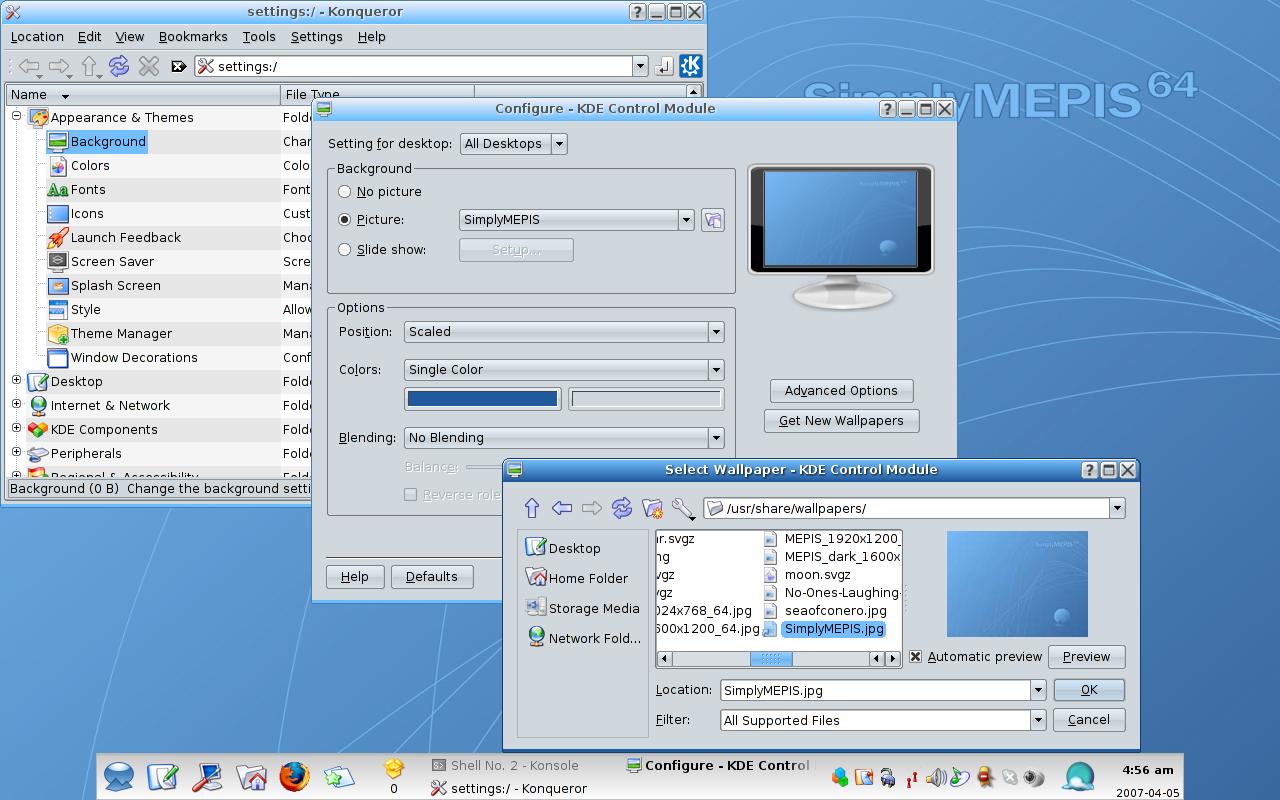The width and height of the screenshot is (1280, 800).
Task: Open Picture selection dropdown
Action: click(x=577, y=220)
